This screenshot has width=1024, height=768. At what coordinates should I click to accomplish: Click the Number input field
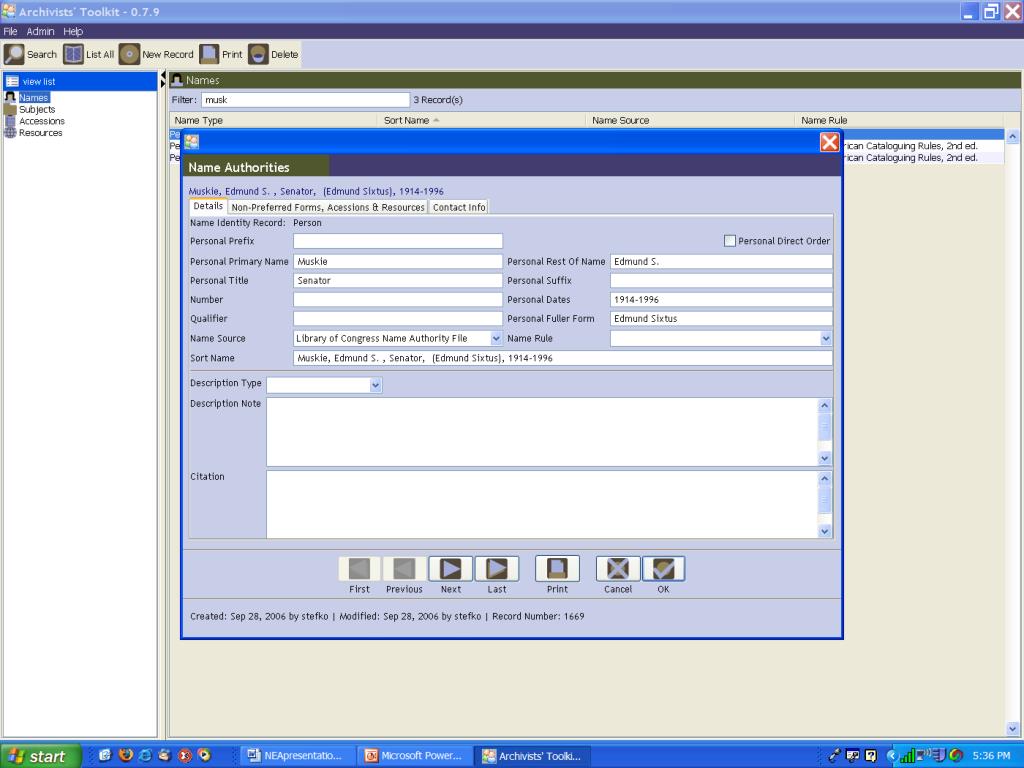[x=398, y=299]
